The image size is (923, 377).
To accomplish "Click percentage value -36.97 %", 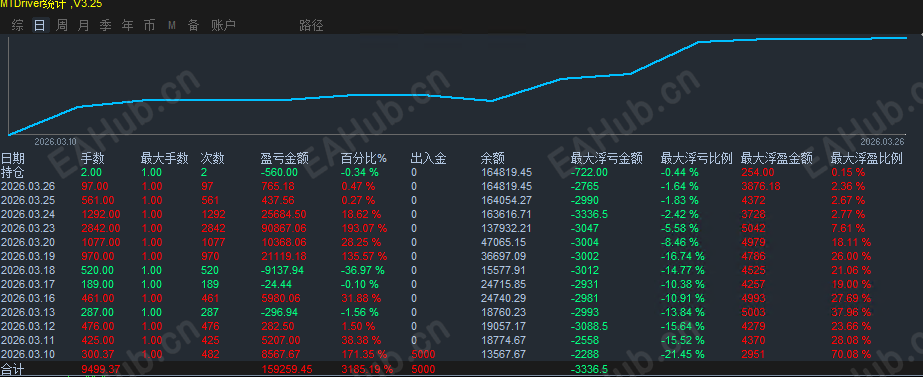I will (x=362, y=270).
